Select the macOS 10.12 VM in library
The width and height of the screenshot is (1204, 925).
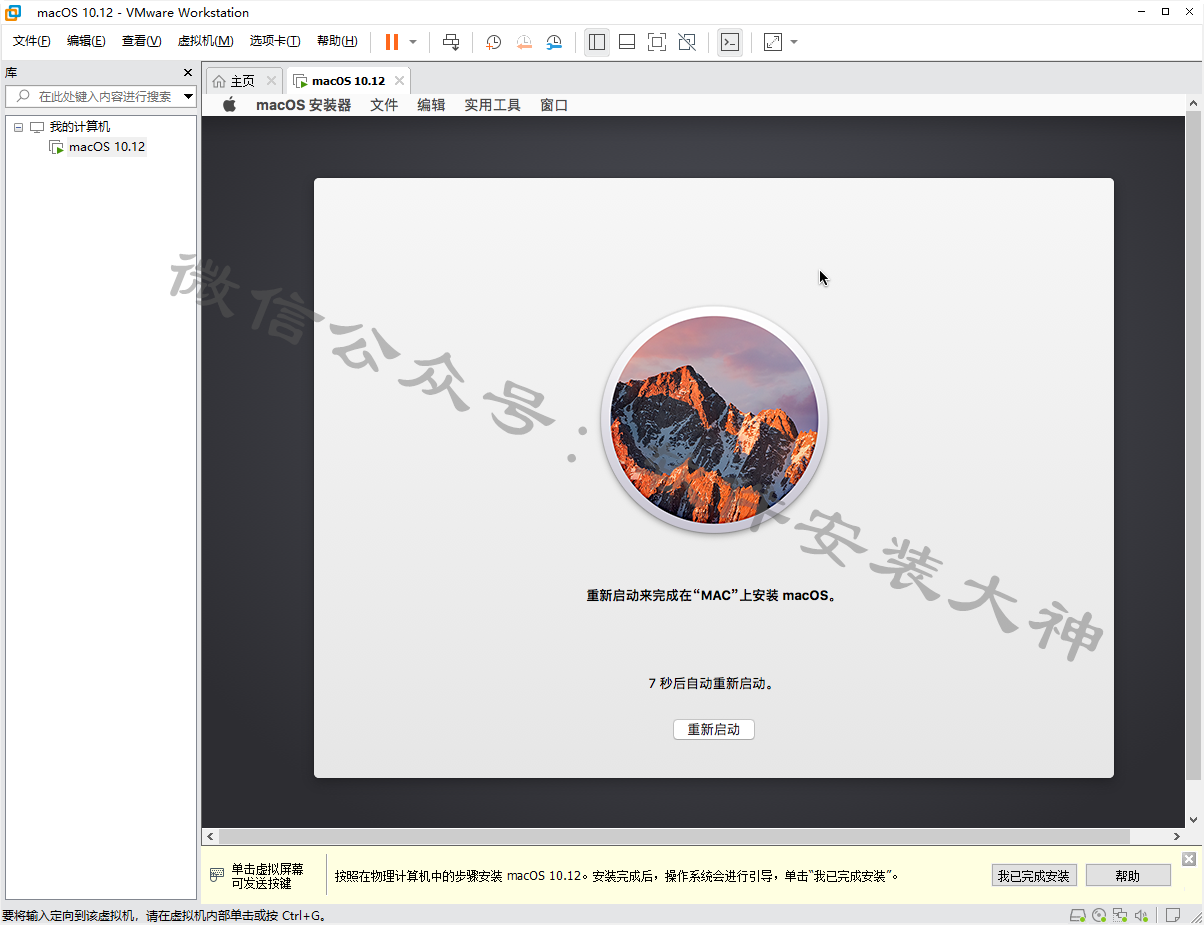coord(107,147)
